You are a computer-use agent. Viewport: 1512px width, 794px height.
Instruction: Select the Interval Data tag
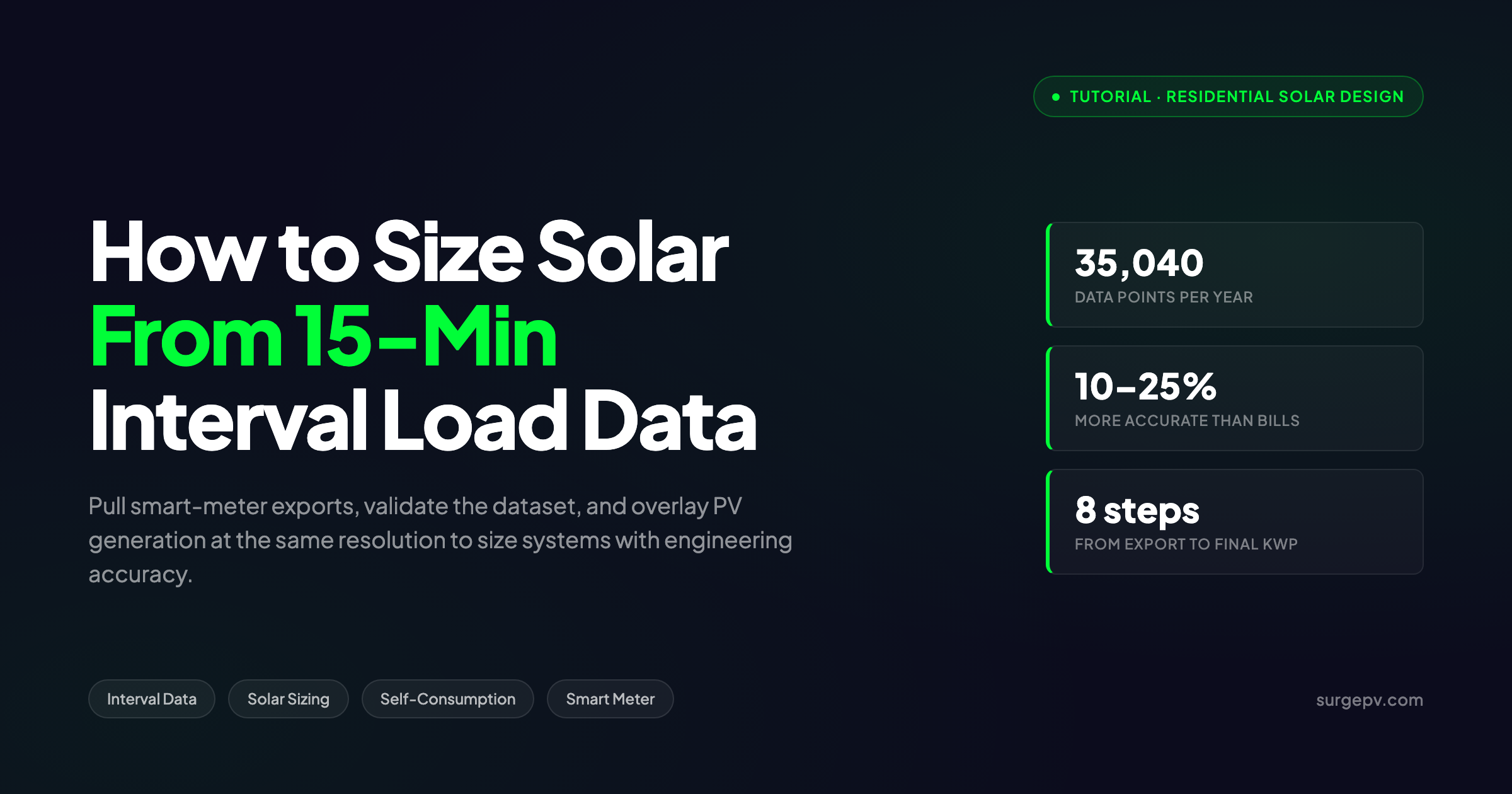click(x=152, y=699)
